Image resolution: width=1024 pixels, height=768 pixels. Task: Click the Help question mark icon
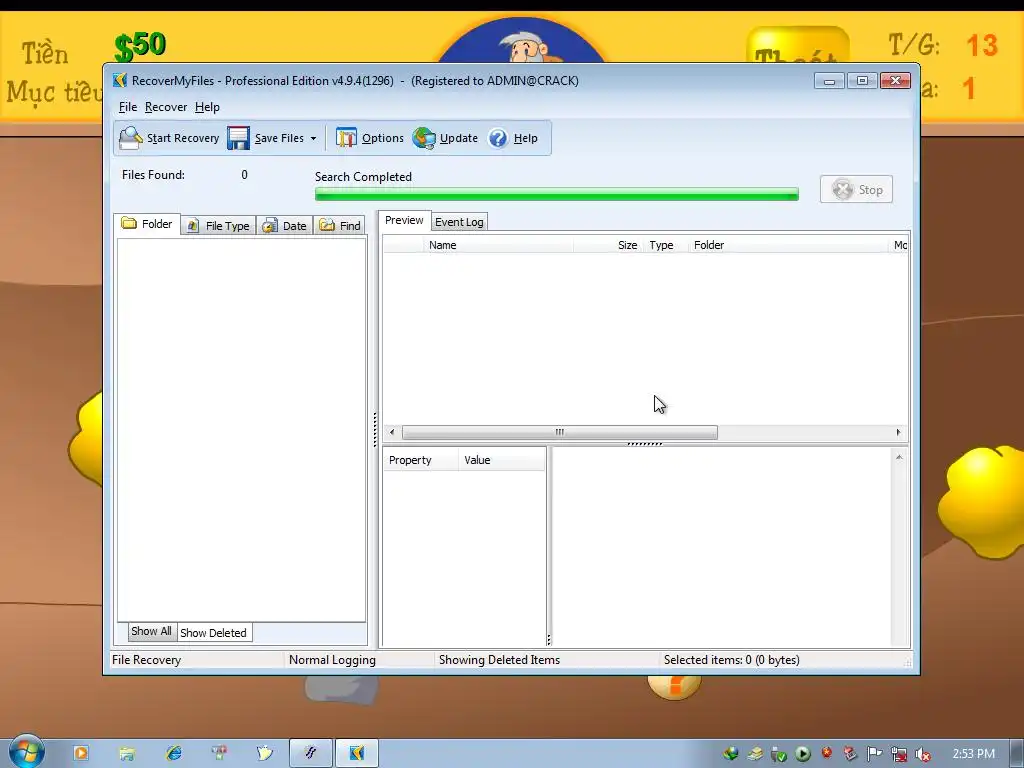click(498, 138)
